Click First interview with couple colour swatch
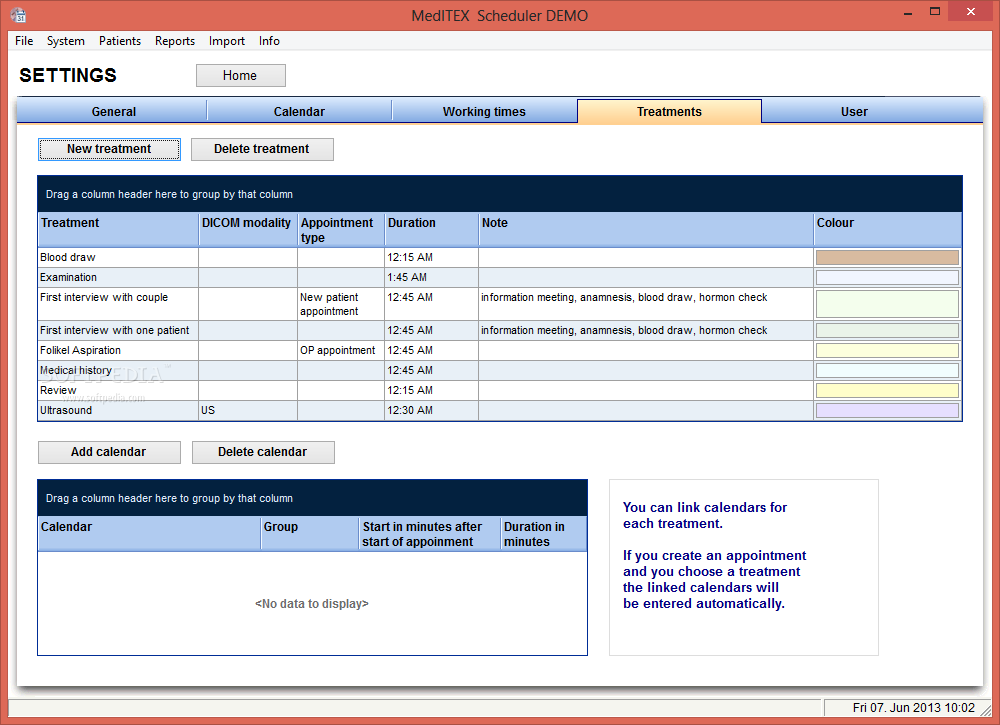This screenshot has width=1000, height=725. coord(887,304)
